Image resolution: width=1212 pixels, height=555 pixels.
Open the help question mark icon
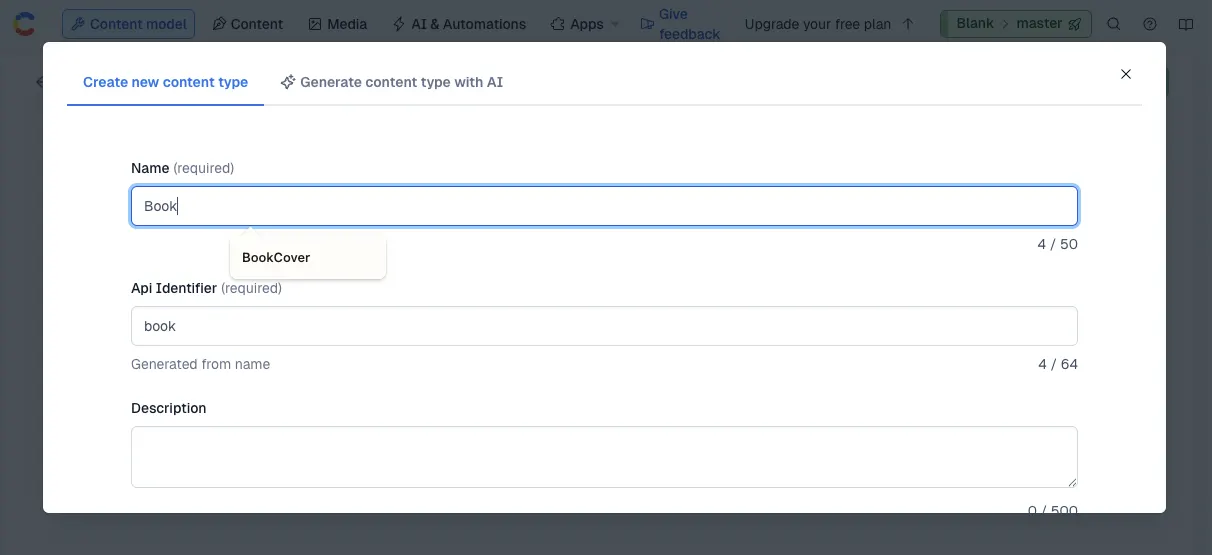click(1150, 24)
